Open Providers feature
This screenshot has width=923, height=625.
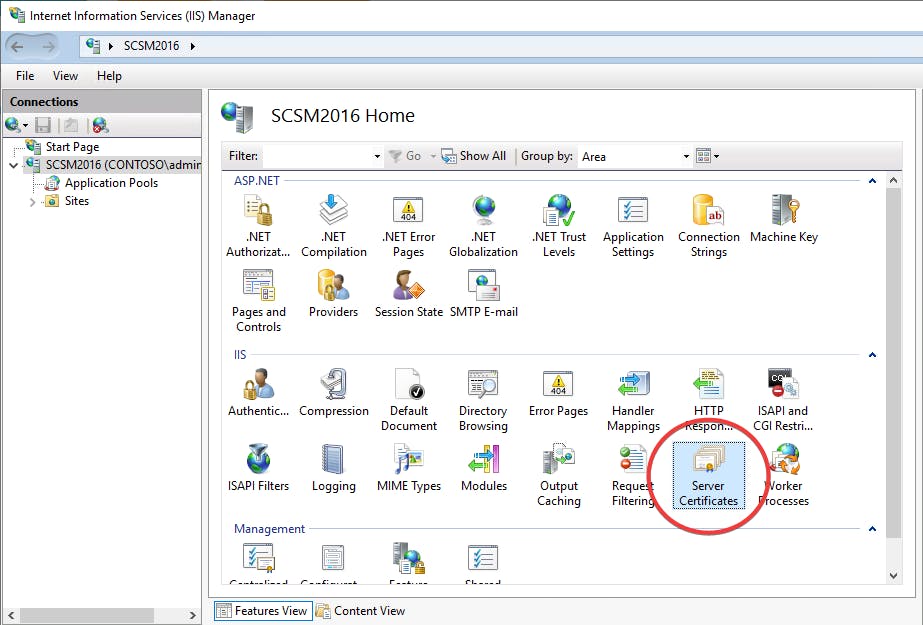coord(333,294)
